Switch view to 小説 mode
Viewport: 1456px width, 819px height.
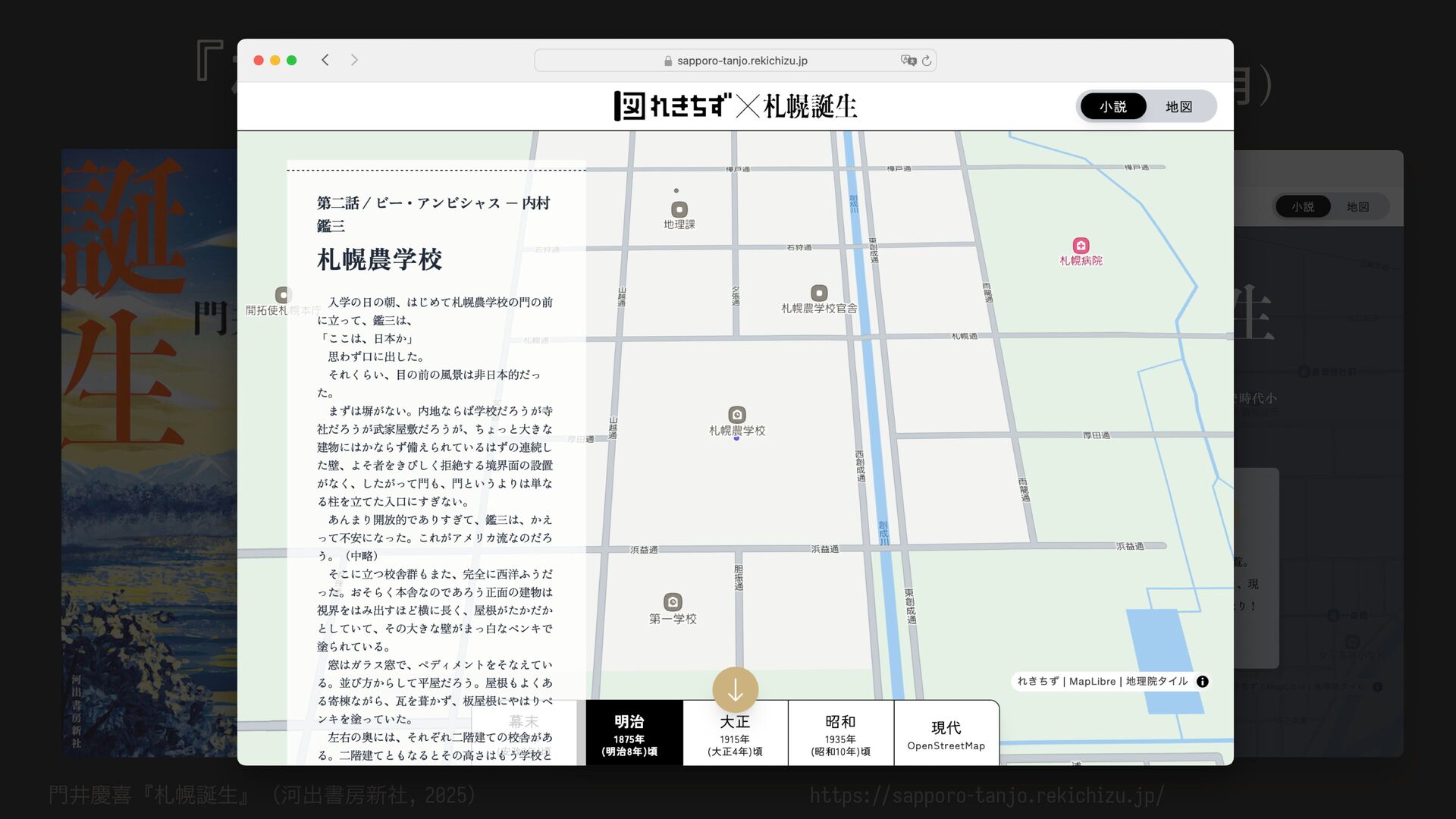click(x=1112, y=107)
